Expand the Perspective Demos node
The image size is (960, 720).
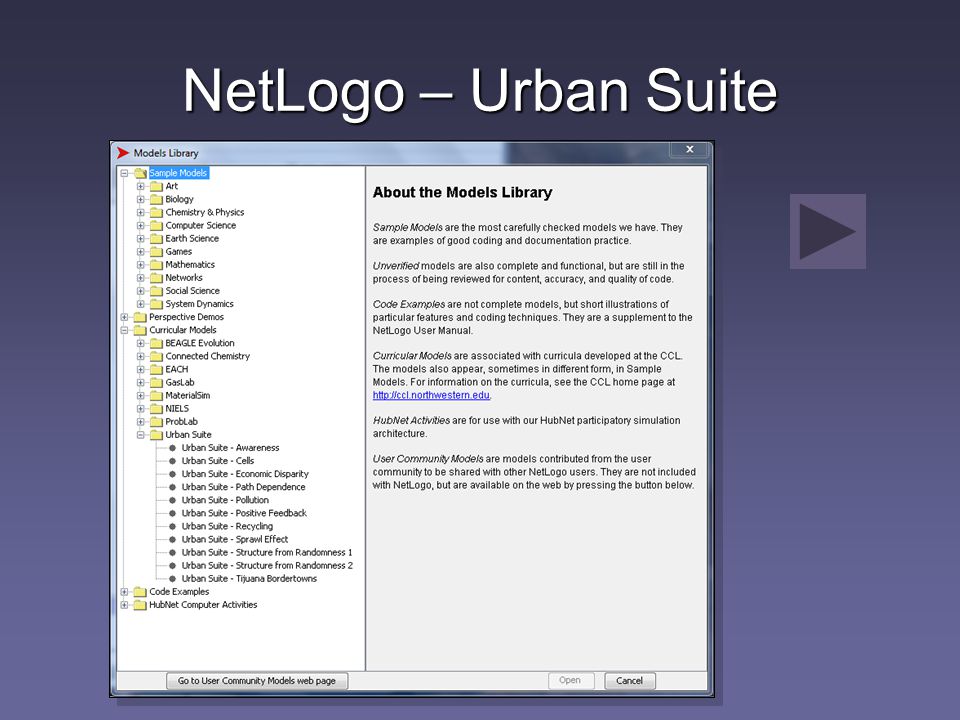coord(124,317)
